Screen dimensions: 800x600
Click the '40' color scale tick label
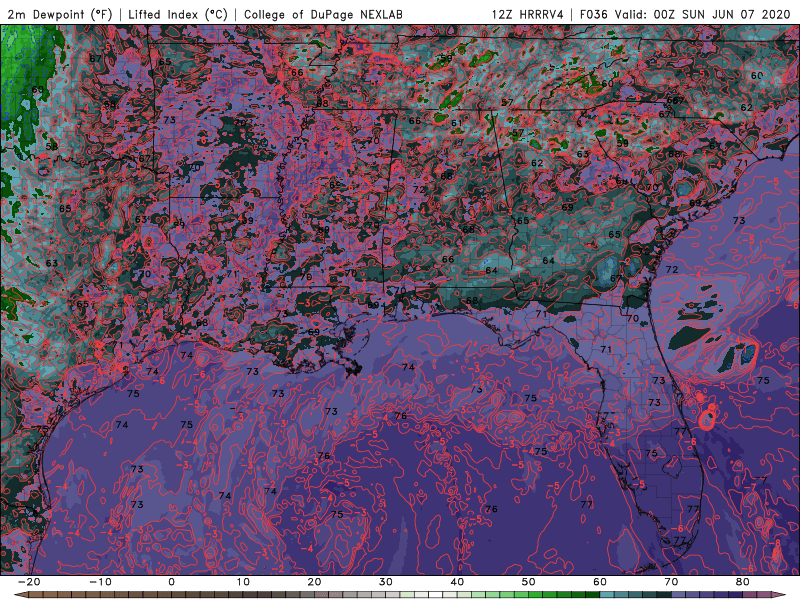(x=457, y=582)
